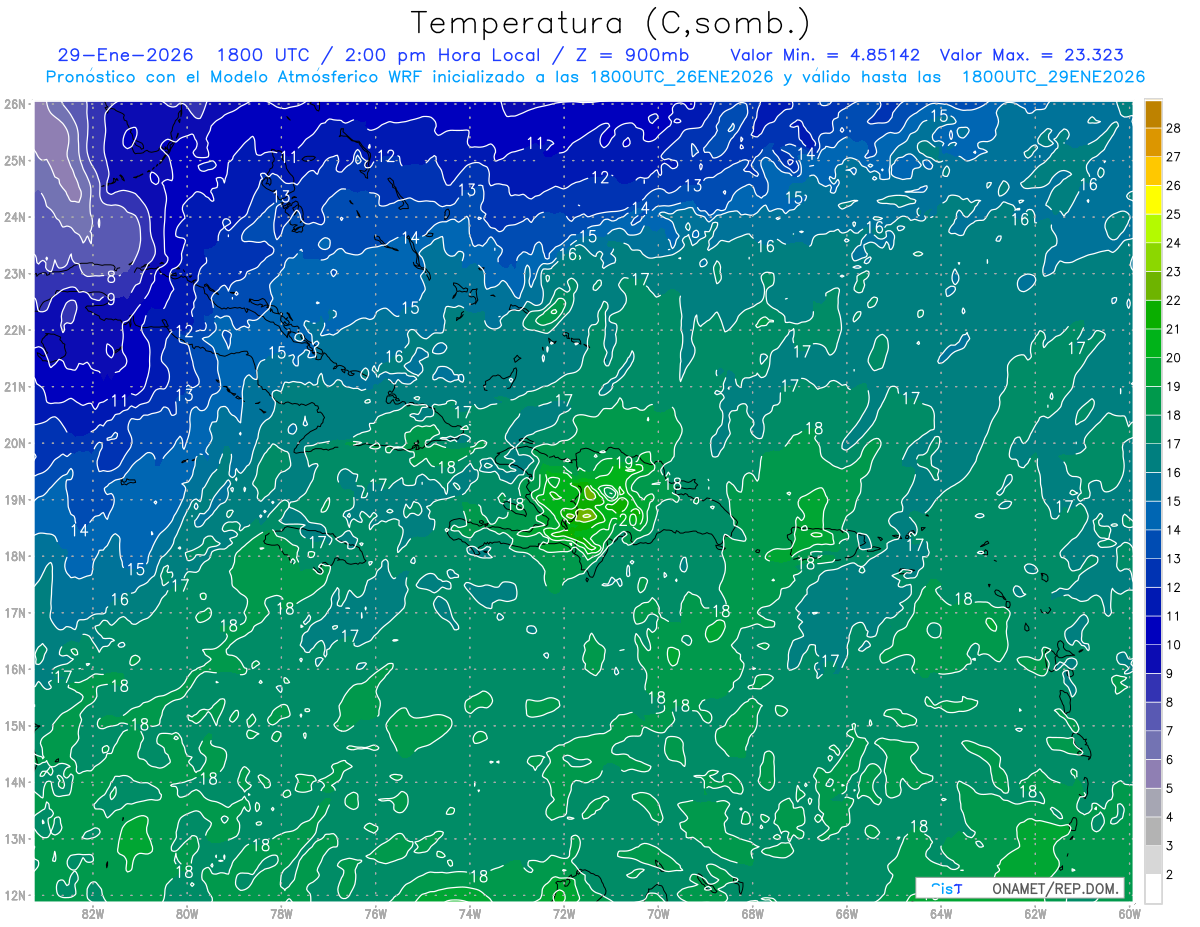Select the "13N" latitude axis label
This screenshot has width=1200, height=927.
[14, 839]
